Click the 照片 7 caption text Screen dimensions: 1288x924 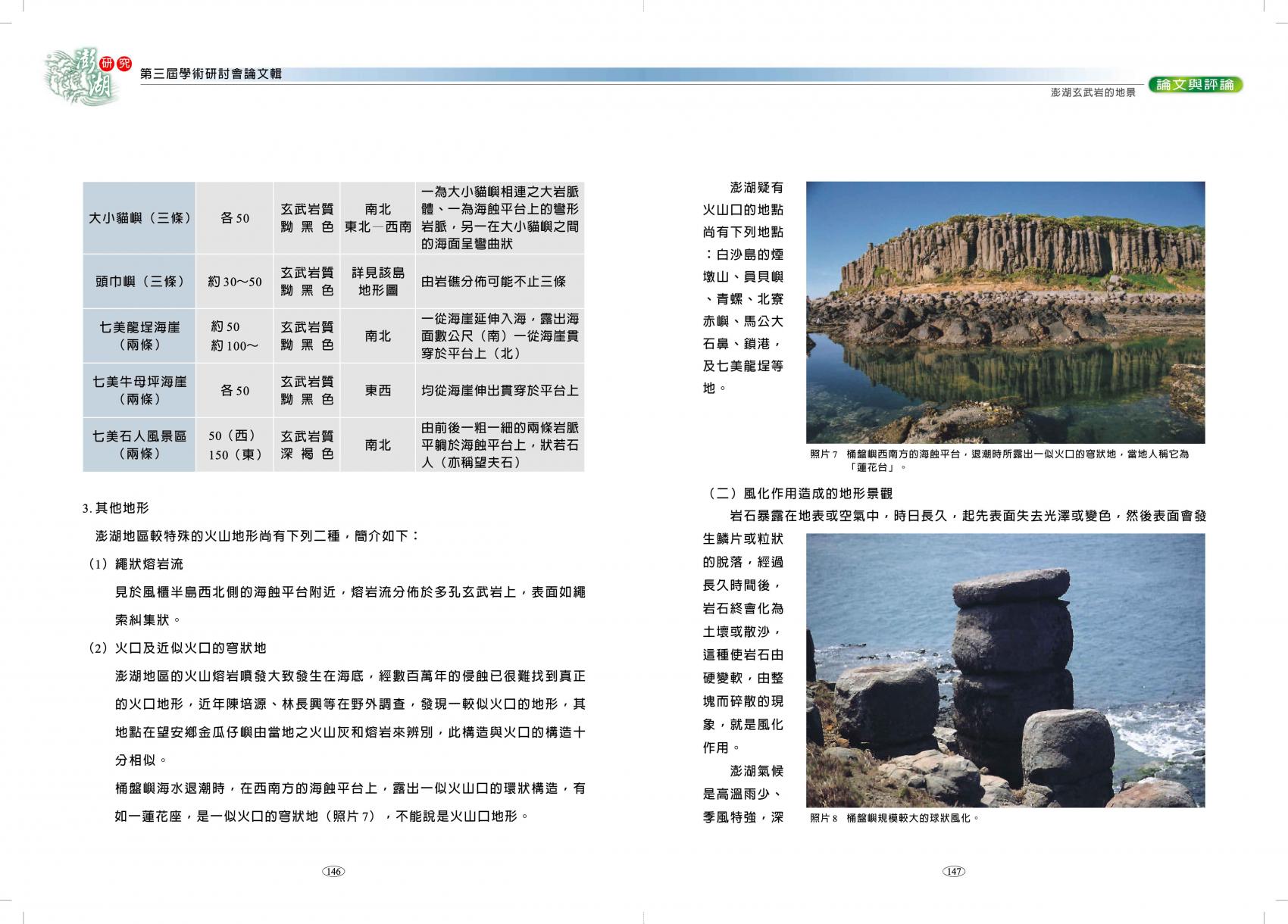click(999, 460)
